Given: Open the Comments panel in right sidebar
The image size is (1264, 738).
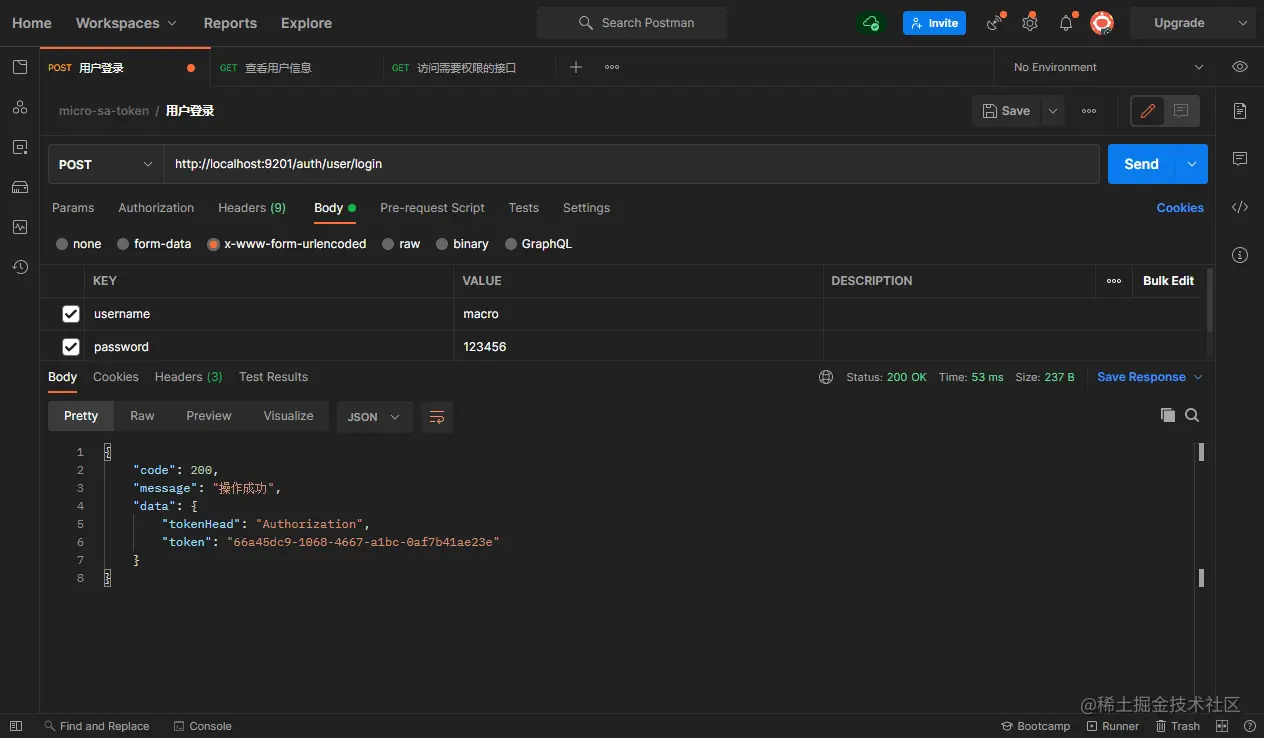Looking at the screenshot, I should pyautogui.click(x=1240, y=159).
